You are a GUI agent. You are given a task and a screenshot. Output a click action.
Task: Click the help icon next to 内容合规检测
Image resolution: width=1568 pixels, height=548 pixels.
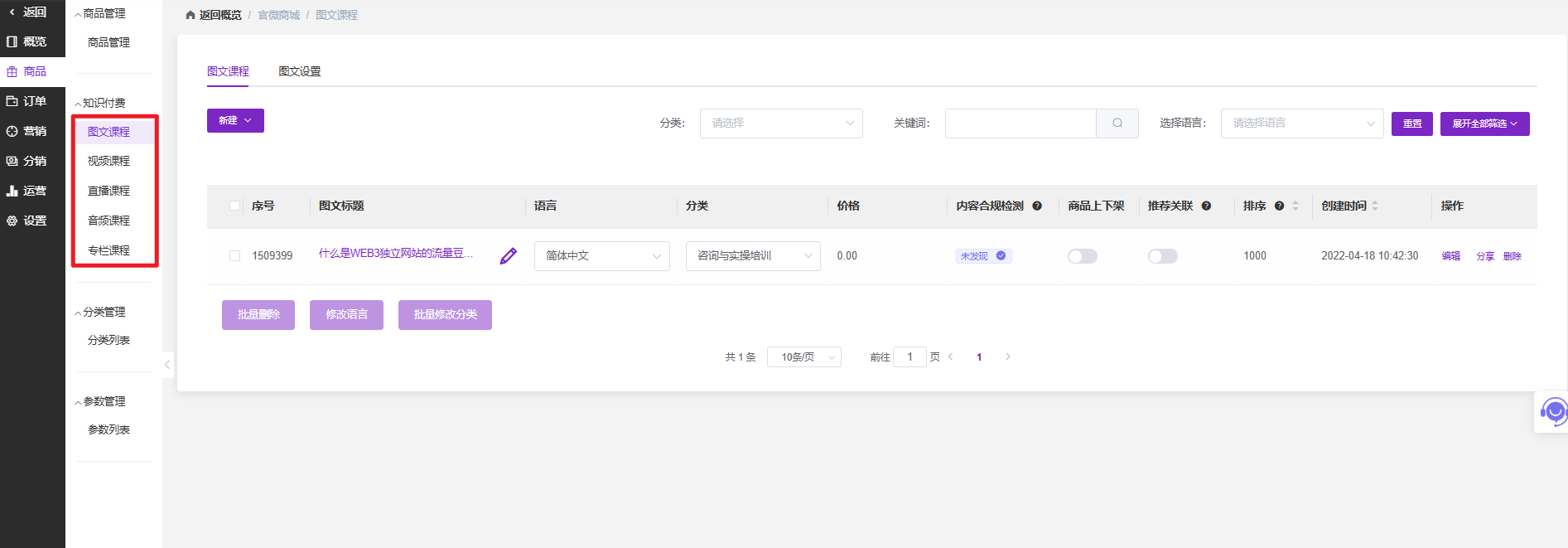point(1037,206)
